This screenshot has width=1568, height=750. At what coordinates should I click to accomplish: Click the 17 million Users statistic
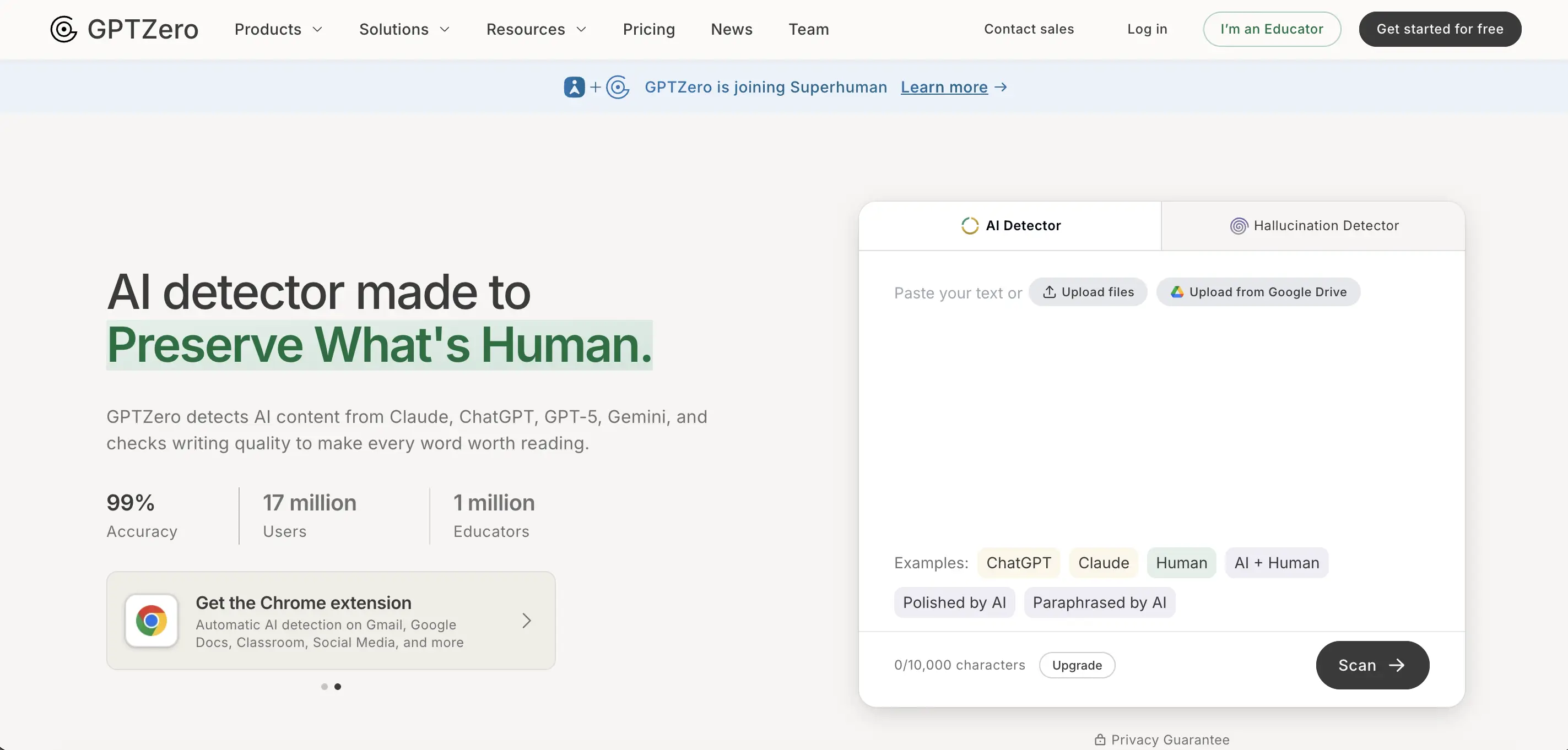click(309, 515)
